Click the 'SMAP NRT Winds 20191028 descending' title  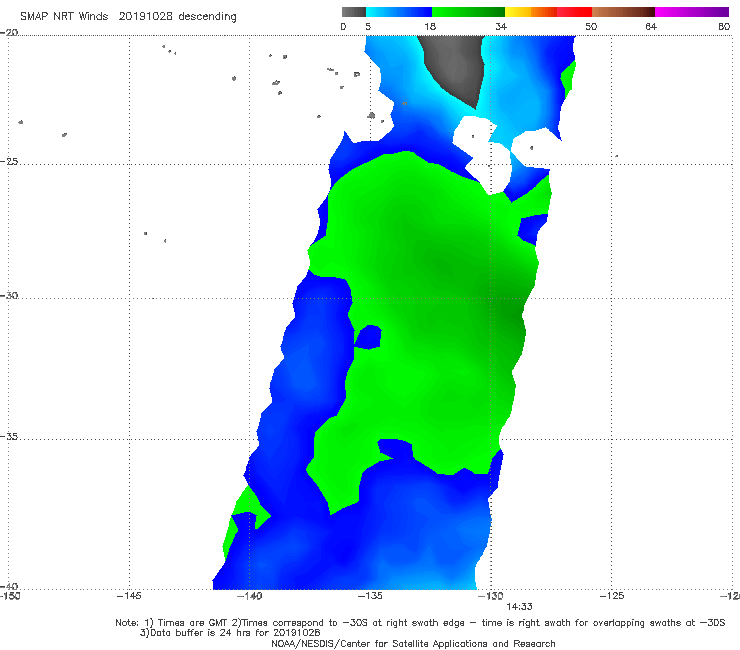[x=128, y=17]
